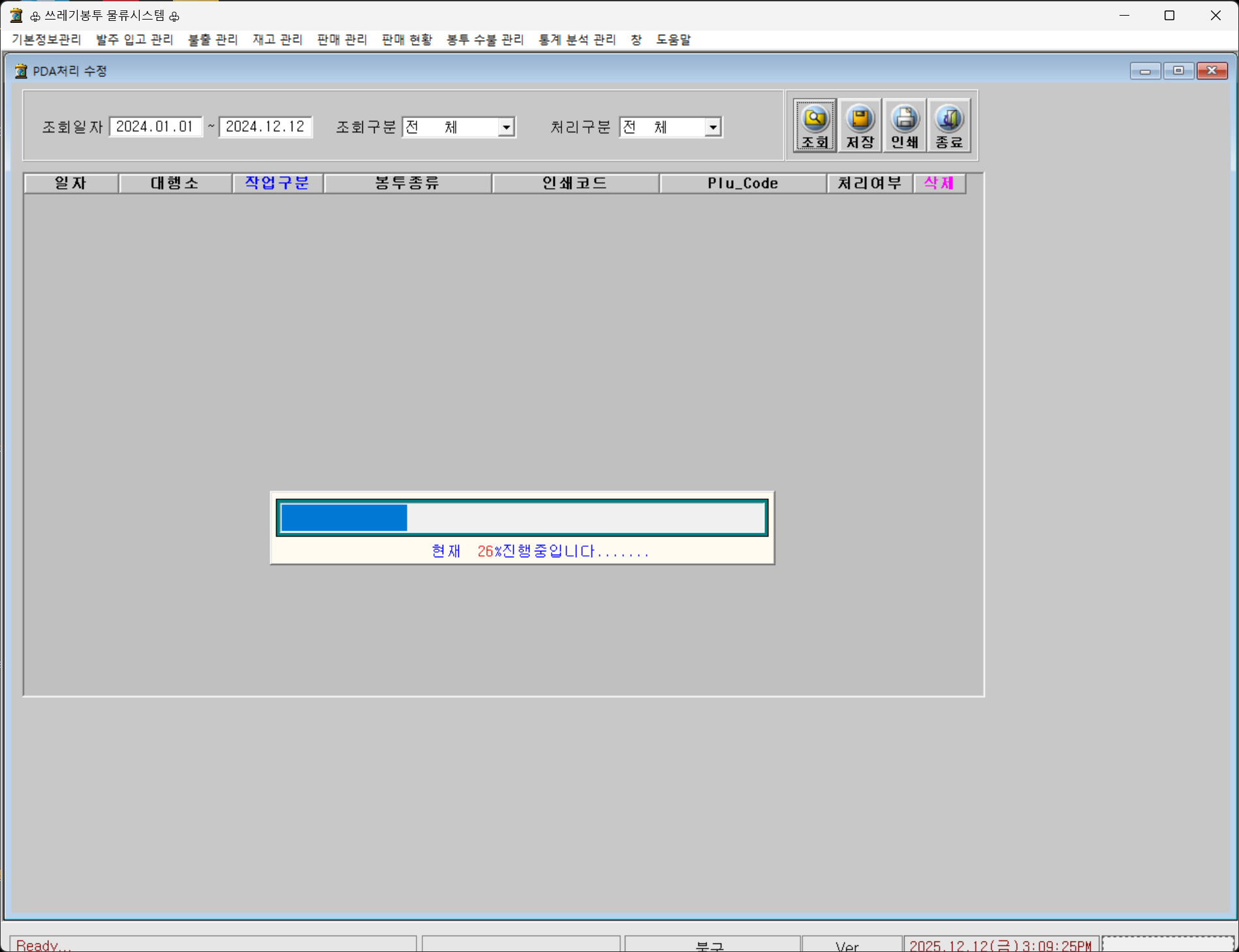Click the end date field 2024.12.12
1239x952 pixels.
tap(266, 127)
